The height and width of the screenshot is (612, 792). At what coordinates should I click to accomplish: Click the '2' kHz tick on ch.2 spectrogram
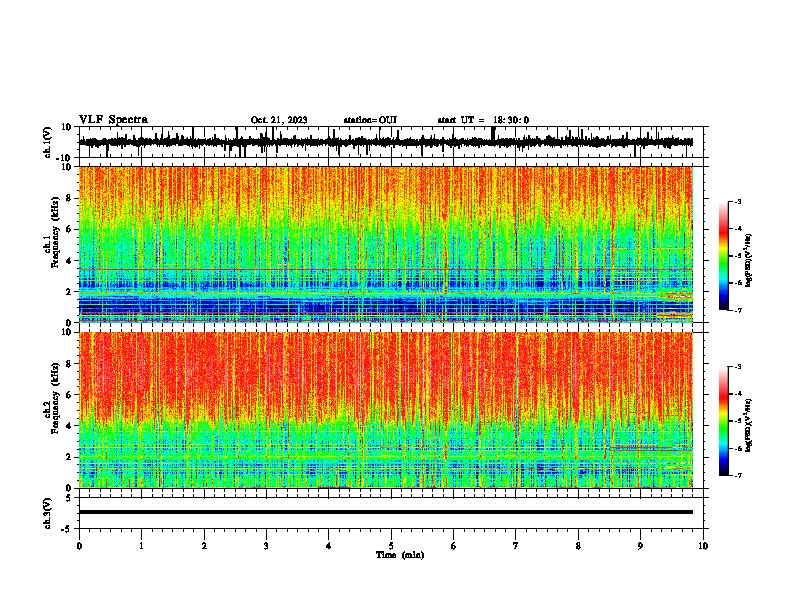[x=69, y=457]
